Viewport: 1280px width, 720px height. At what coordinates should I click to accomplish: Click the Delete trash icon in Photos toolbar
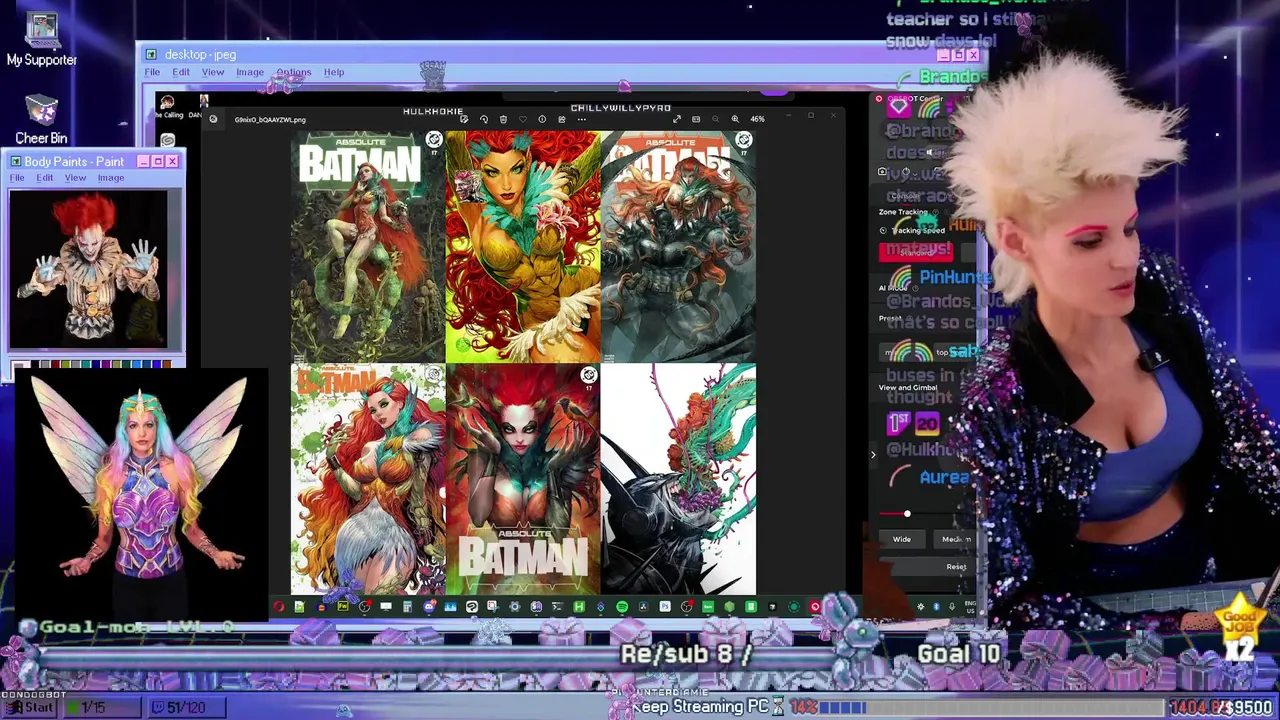(x=503, y=119)
